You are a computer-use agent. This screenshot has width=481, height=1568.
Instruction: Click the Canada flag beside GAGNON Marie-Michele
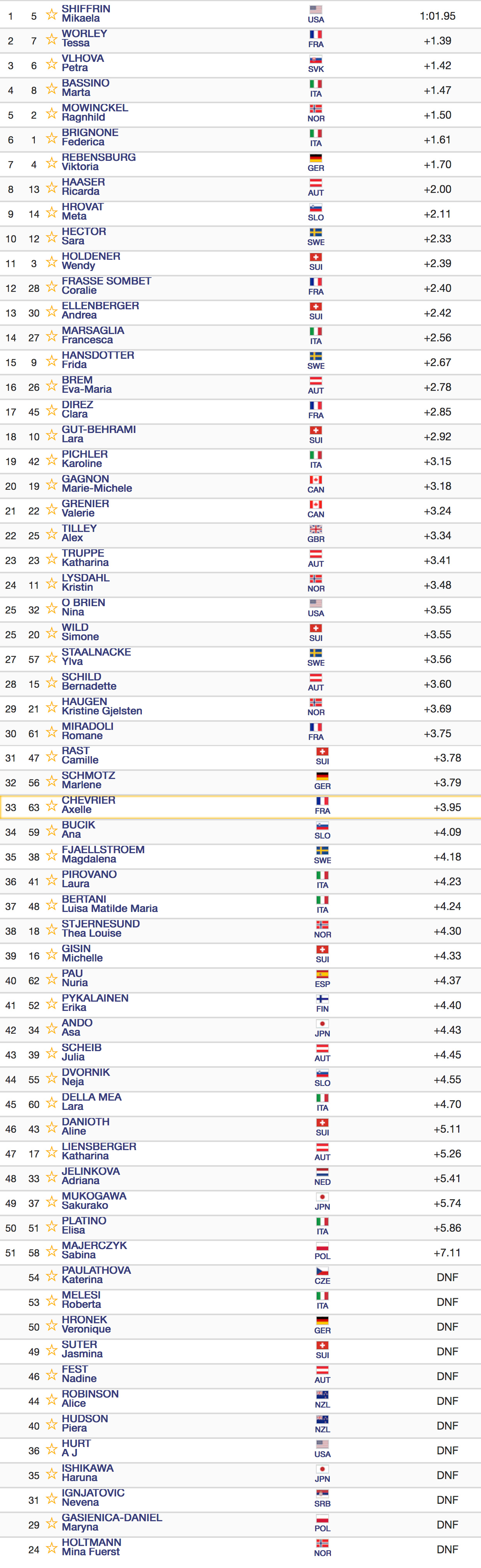pos(316,480)
